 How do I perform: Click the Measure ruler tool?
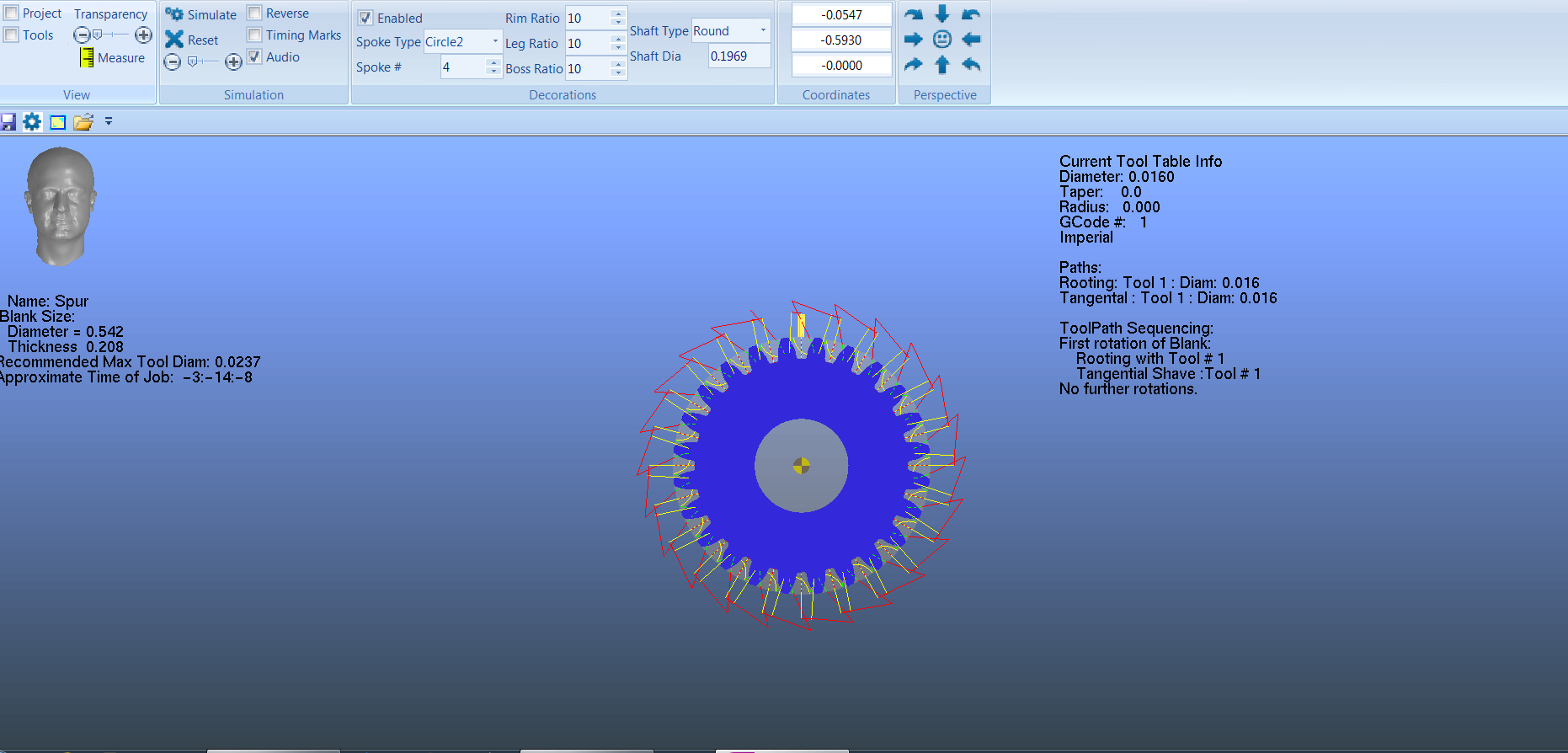click(87, 57)
